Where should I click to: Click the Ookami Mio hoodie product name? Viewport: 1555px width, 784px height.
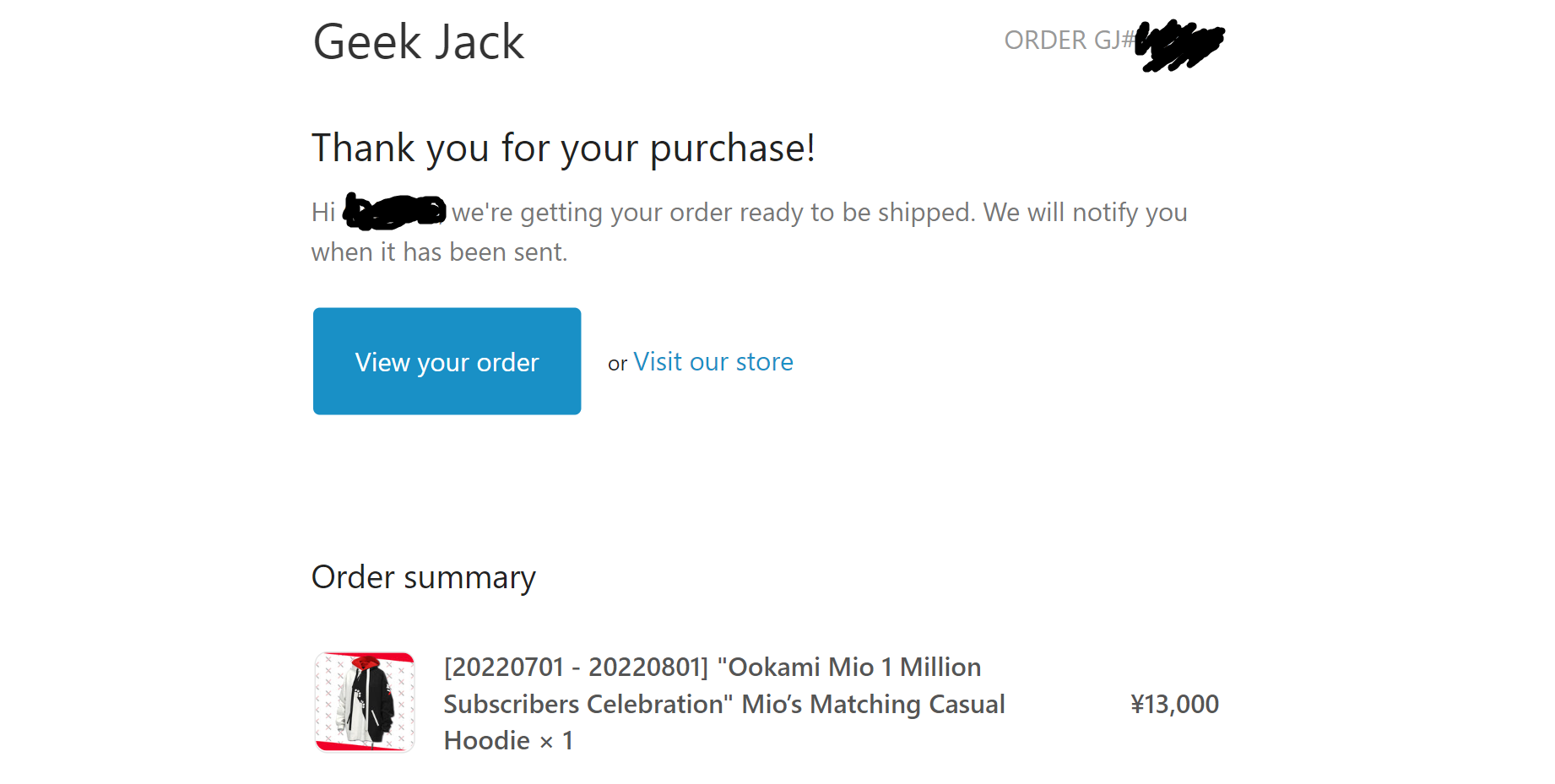click(724, 704)
